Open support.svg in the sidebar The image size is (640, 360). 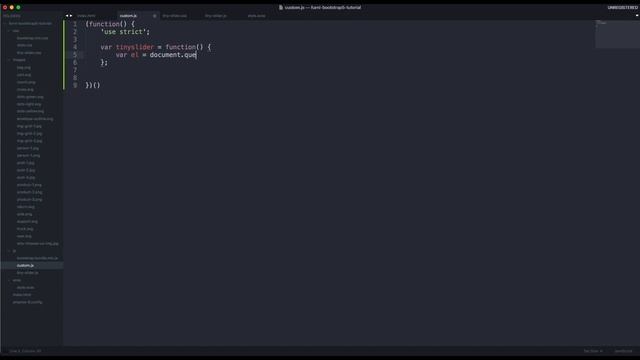point(27,222)
